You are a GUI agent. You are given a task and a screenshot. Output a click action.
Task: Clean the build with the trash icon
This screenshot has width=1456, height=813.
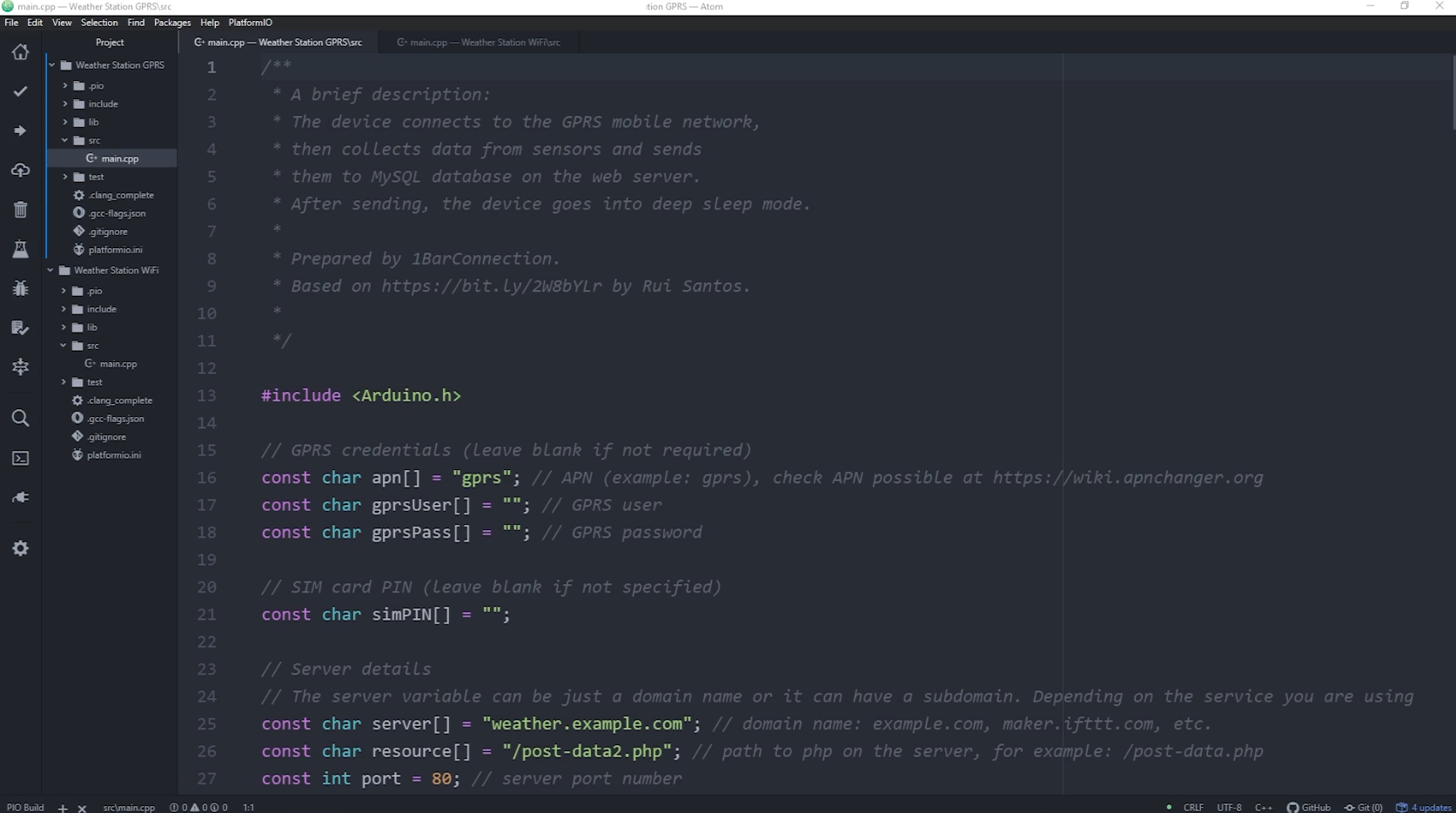click(19, 210)
